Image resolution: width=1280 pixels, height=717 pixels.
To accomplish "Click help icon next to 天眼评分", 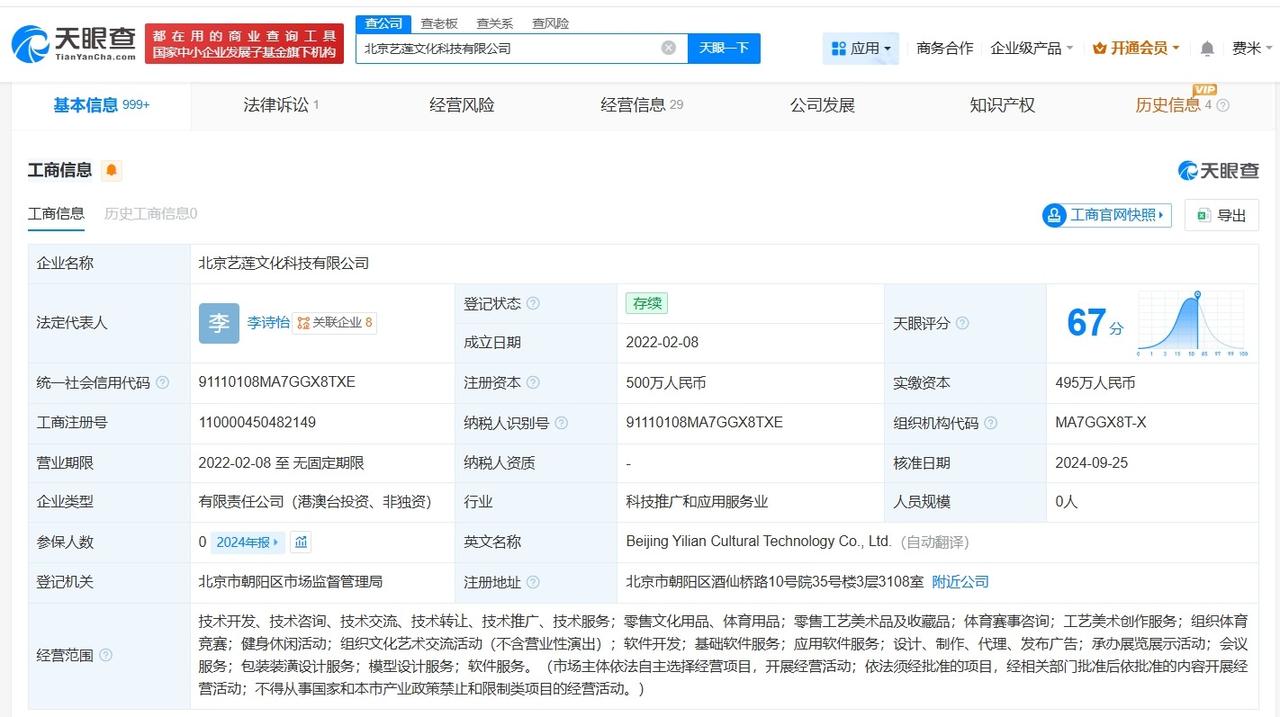I will click(962, 323).
